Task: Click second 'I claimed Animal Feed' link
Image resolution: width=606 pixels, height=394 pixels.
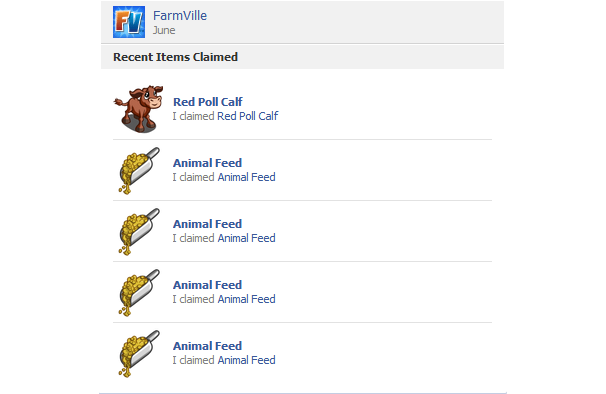Action: pyautogui.click(x=246, y=238)
